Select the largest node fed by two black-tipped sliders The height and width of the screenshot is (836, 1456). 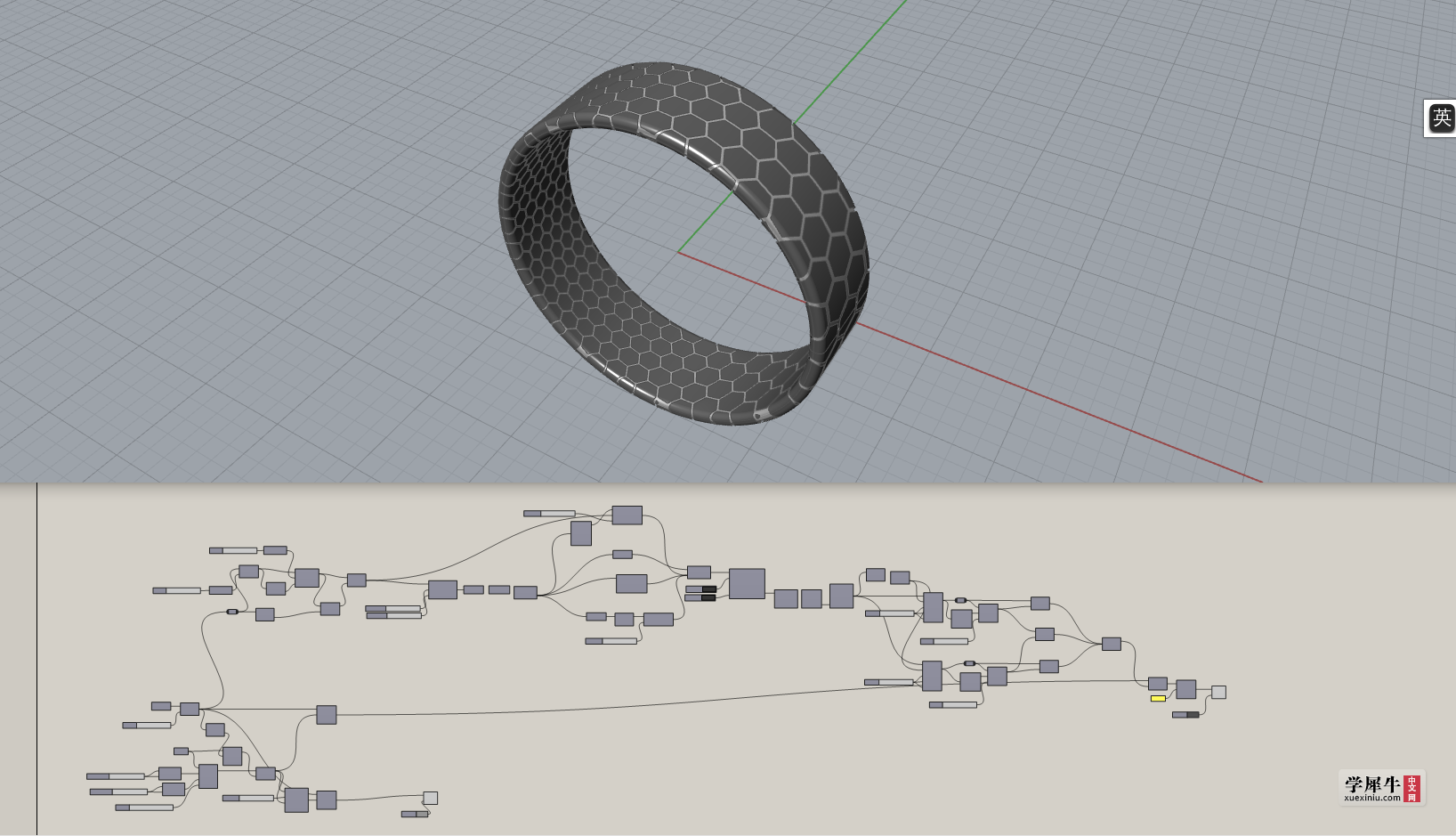[747, 583]
